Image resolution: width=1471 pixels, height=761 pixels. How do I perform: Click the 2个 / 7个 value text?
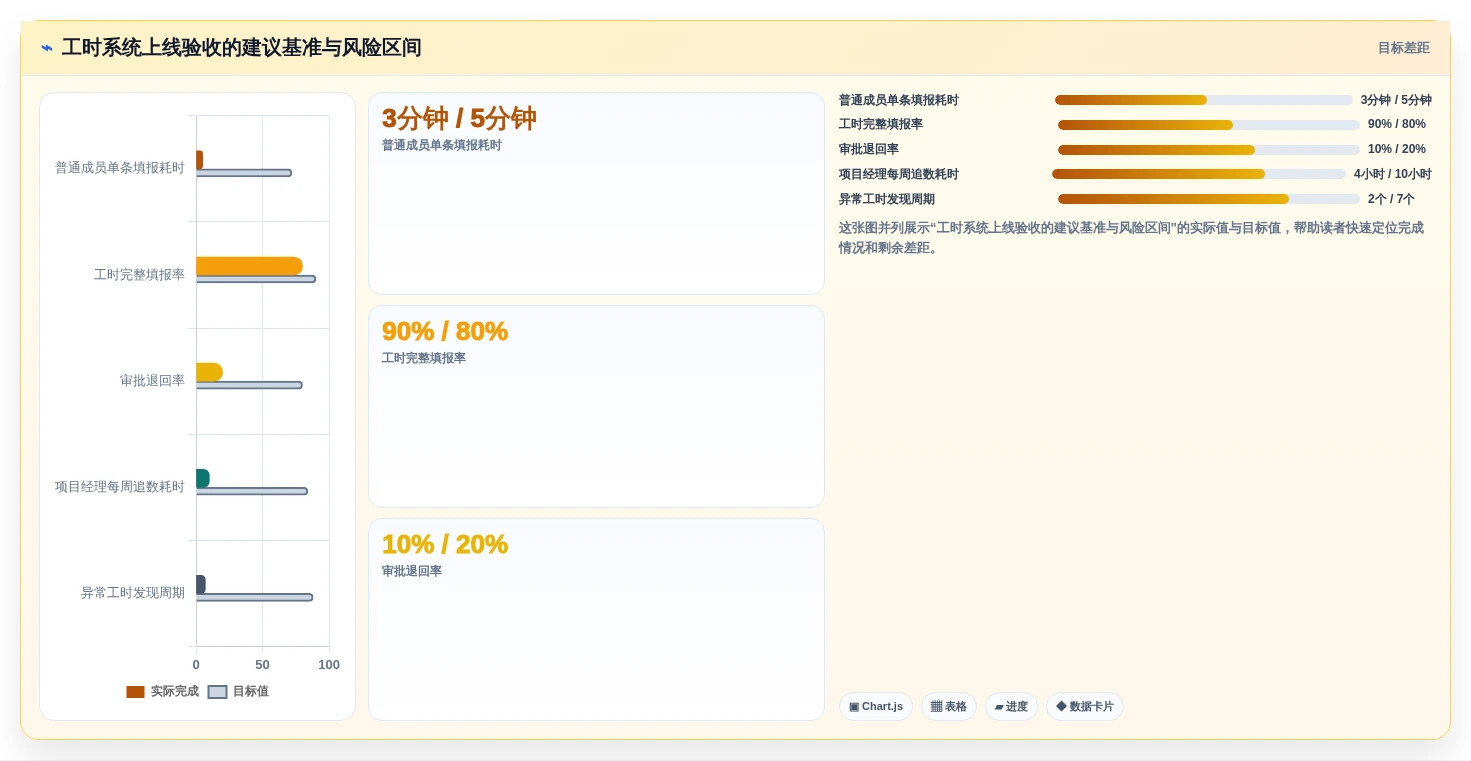click(x=1391, y=199)
